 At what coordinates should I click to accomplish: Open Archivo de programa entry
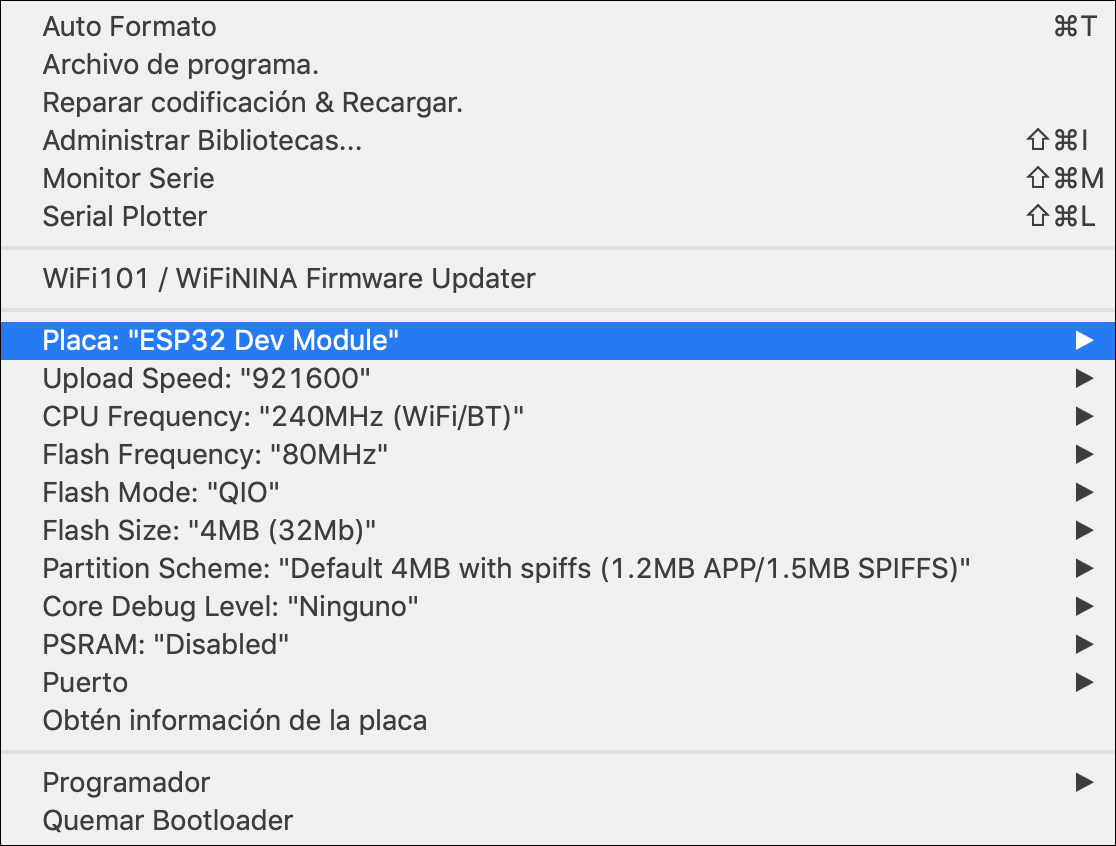click(558, 65)
